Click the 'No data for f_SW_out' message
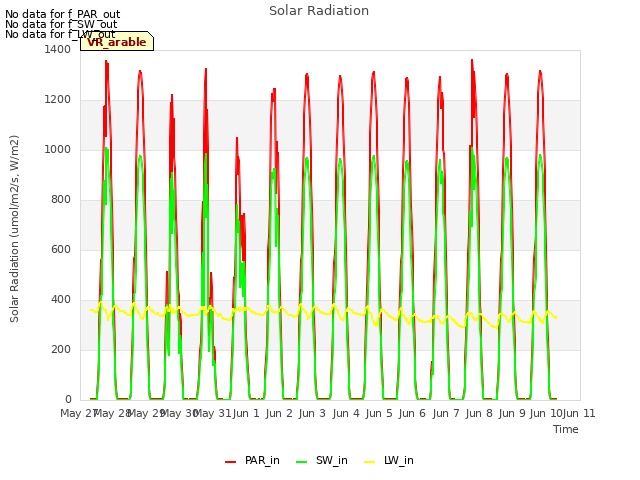 pyautogui.click(x=61, y=24)
